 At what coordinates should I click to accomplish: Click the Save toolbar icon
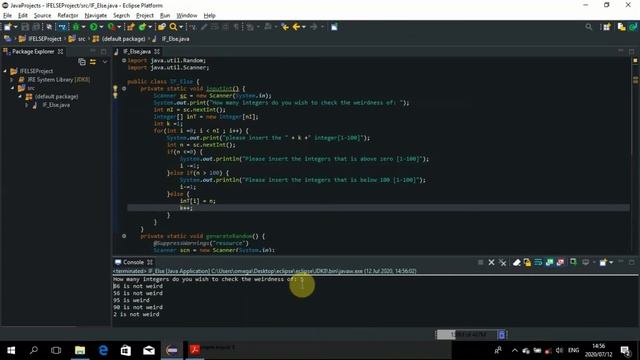point(25,27)
